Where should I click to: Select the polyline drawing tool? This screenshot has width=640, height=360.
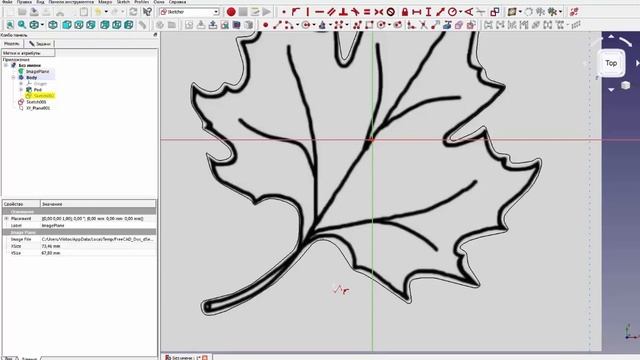(357, 25)
